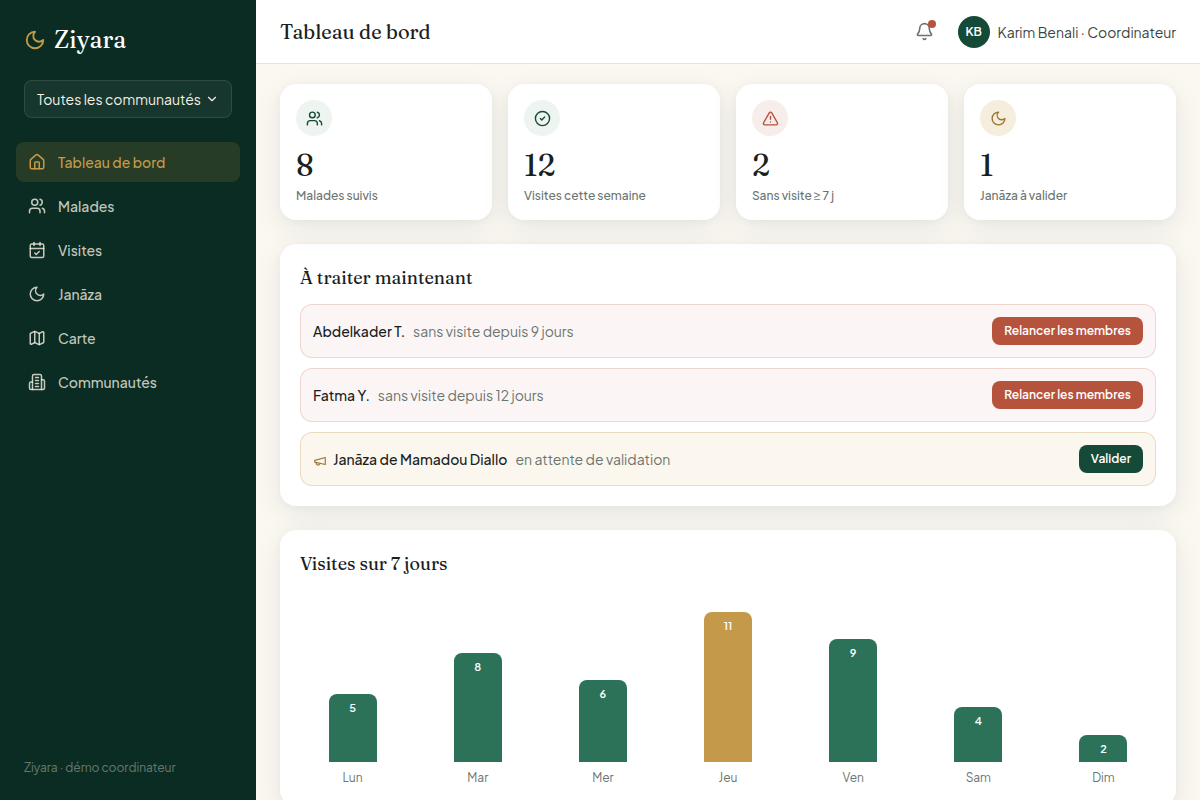Open the Visites section
This screenshot has width=1200, height=800.
point(128,250)
